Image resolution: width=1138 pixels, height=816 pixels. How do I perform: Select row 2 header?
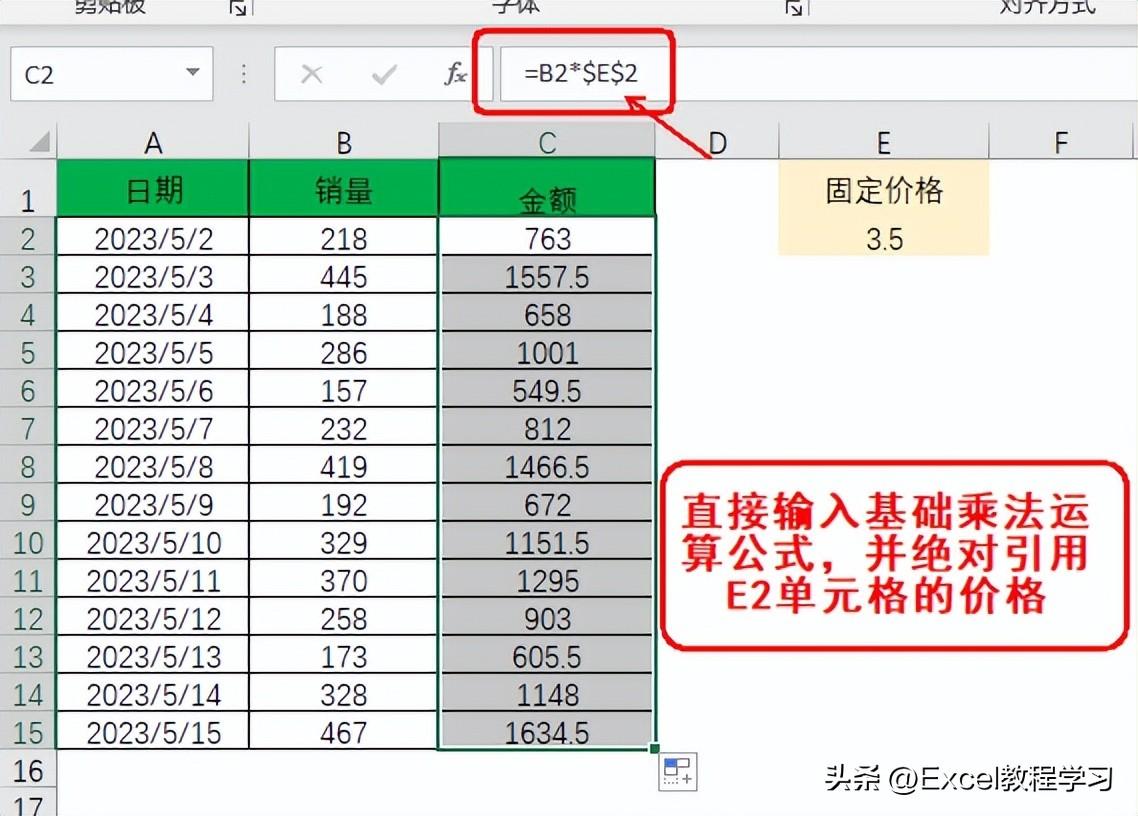[x=28, y=236]
